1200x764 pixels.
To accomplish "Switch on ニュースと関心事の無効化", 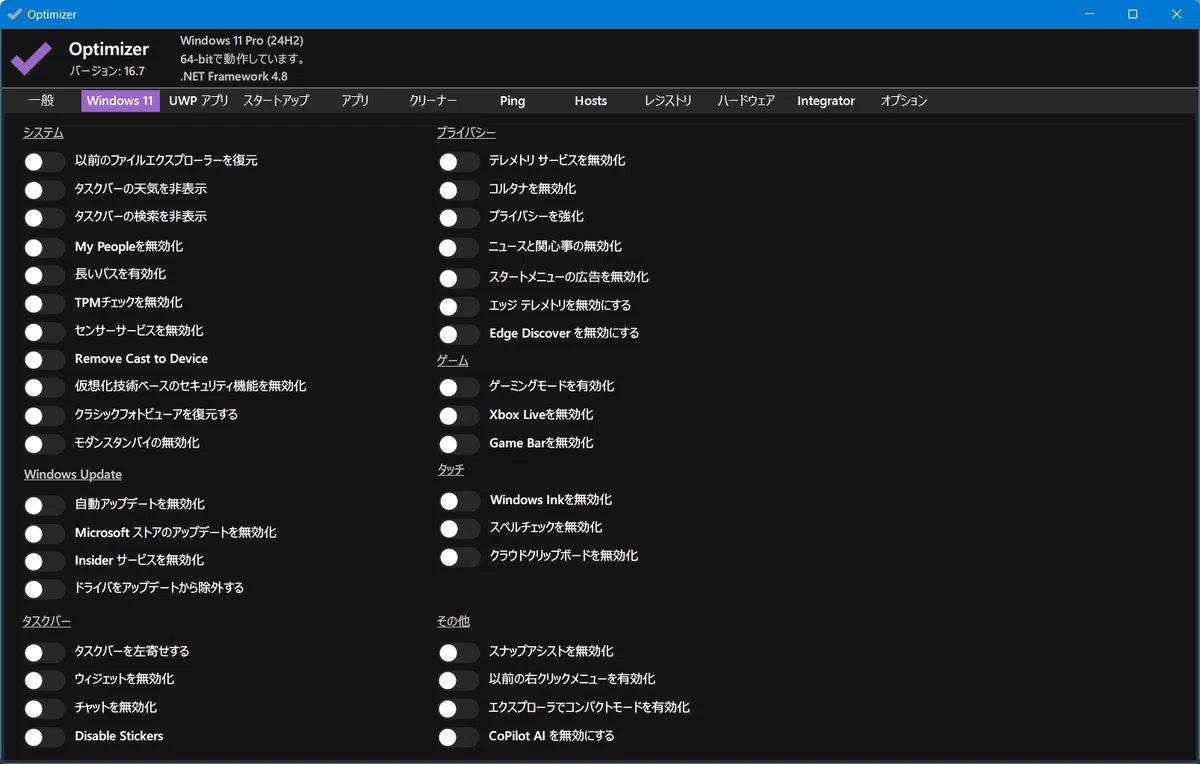I will point(459,247).
